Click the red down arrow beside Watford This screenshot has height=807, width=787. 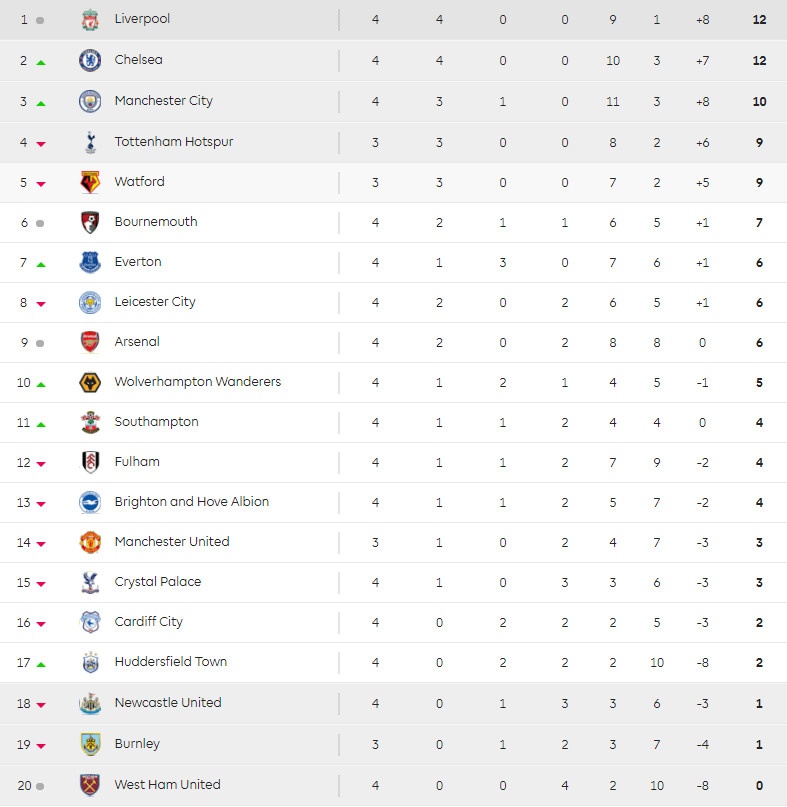(x=41, y=184)
